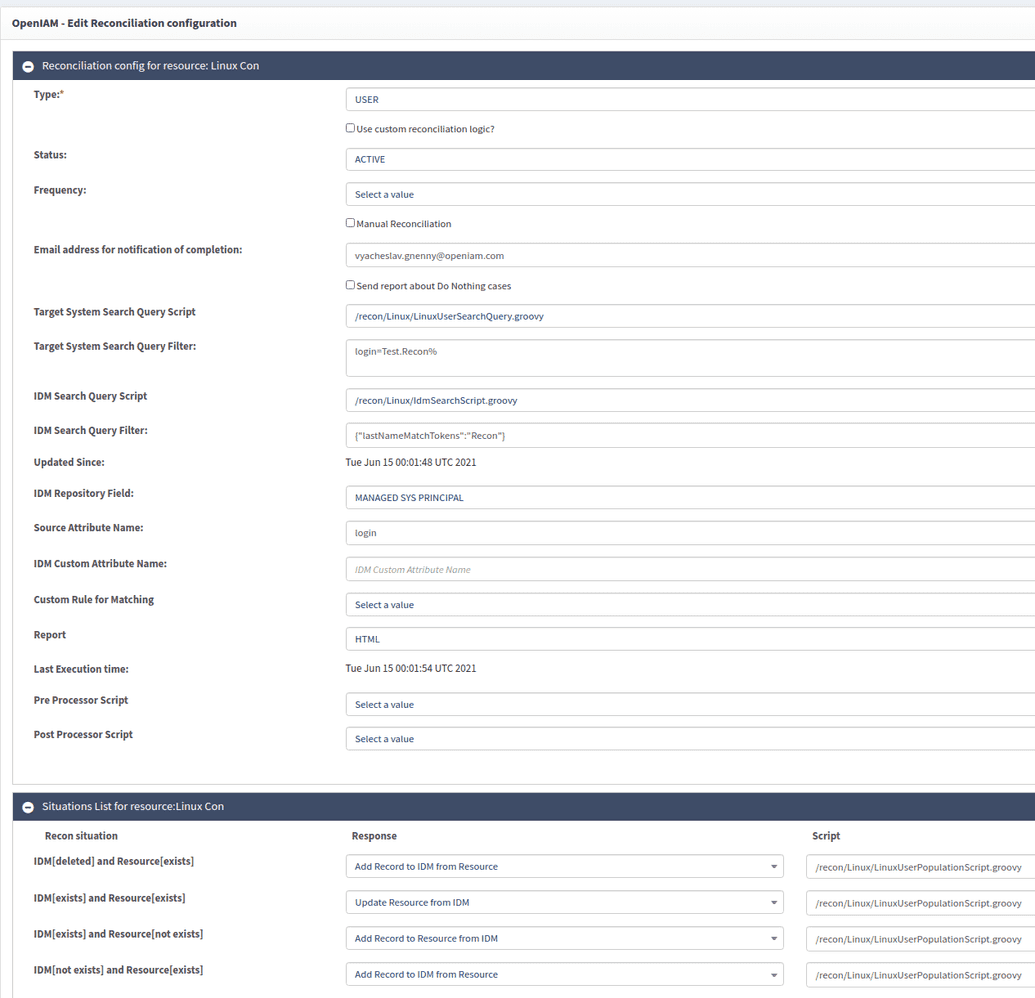Click the Target System Search Query Filter box
Image resolution: width=1035 pixels, height=998 pixels.
[690, 358]
